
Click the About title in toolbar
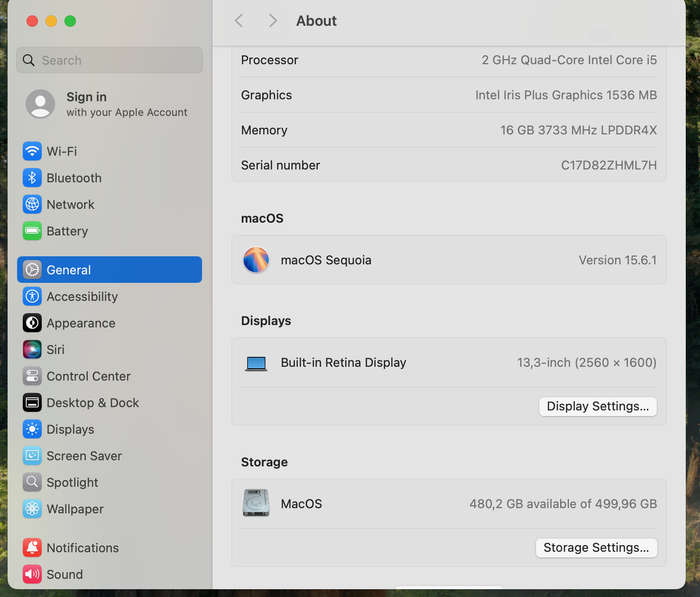coord(316,21)
